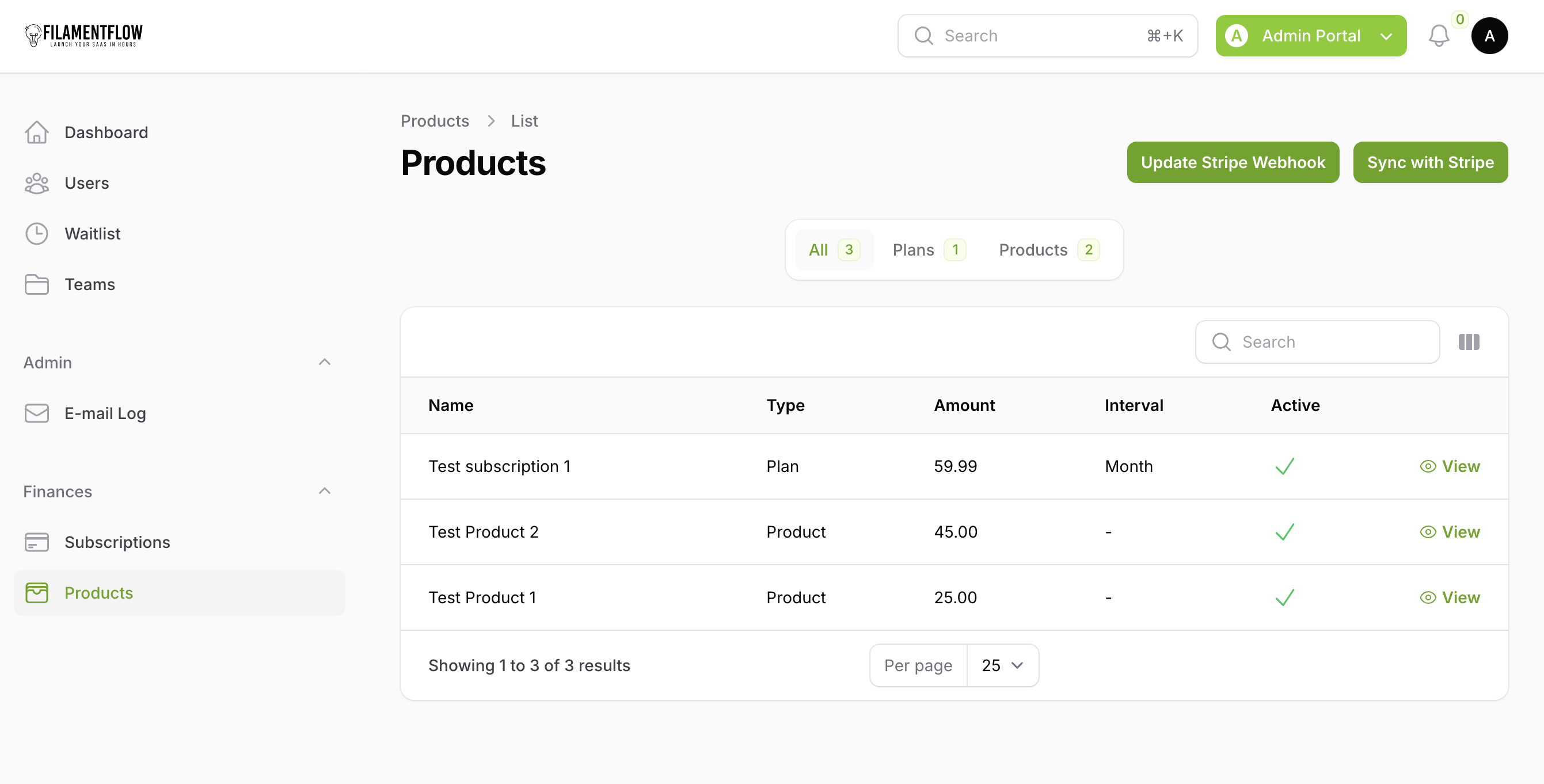View the Test subscription 1 row
This screenshot has width=1544, height=784.
[1449, 466]
